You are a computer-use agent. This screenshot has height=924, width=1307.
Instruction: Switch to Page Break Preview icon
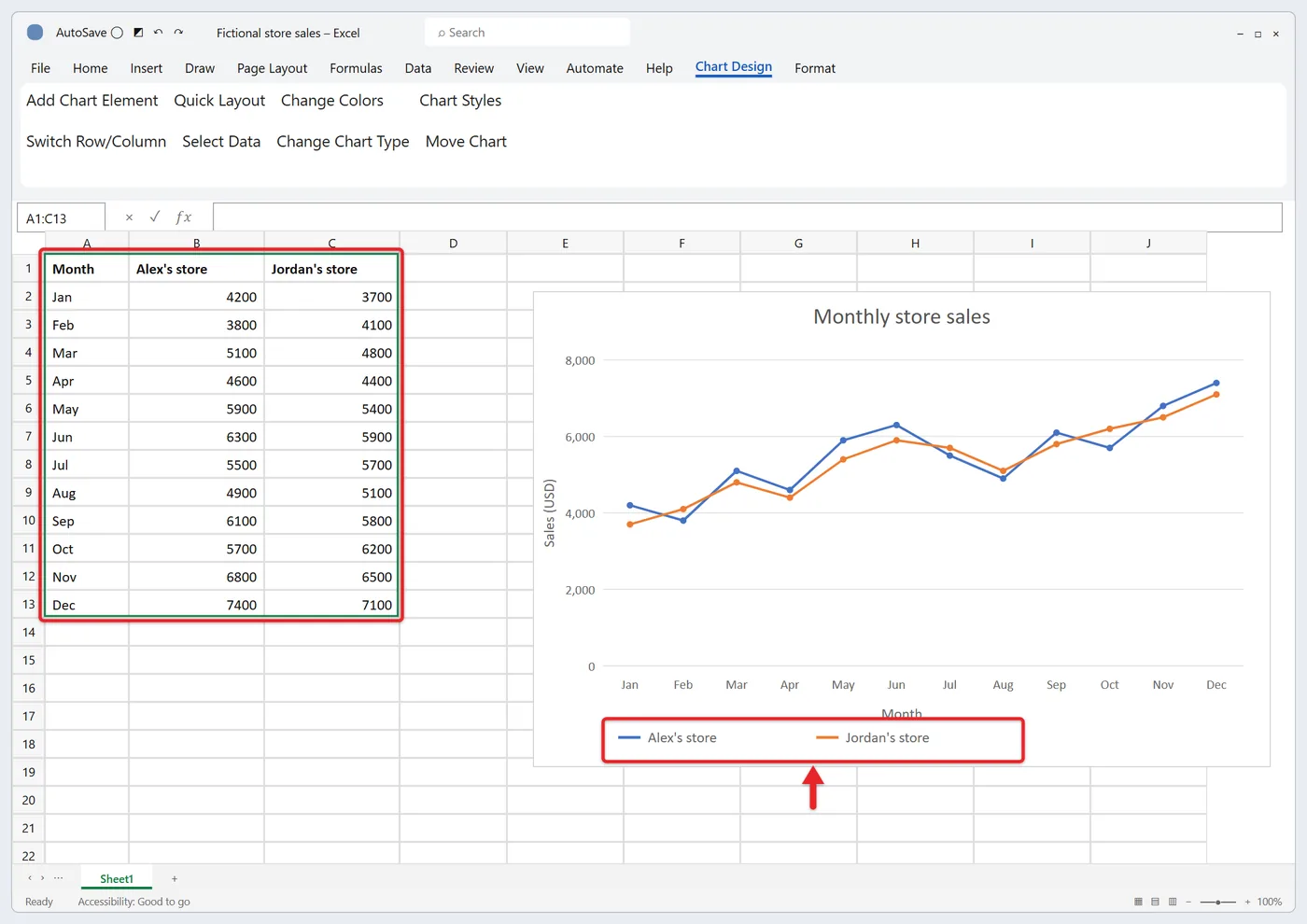[1173, 902]
